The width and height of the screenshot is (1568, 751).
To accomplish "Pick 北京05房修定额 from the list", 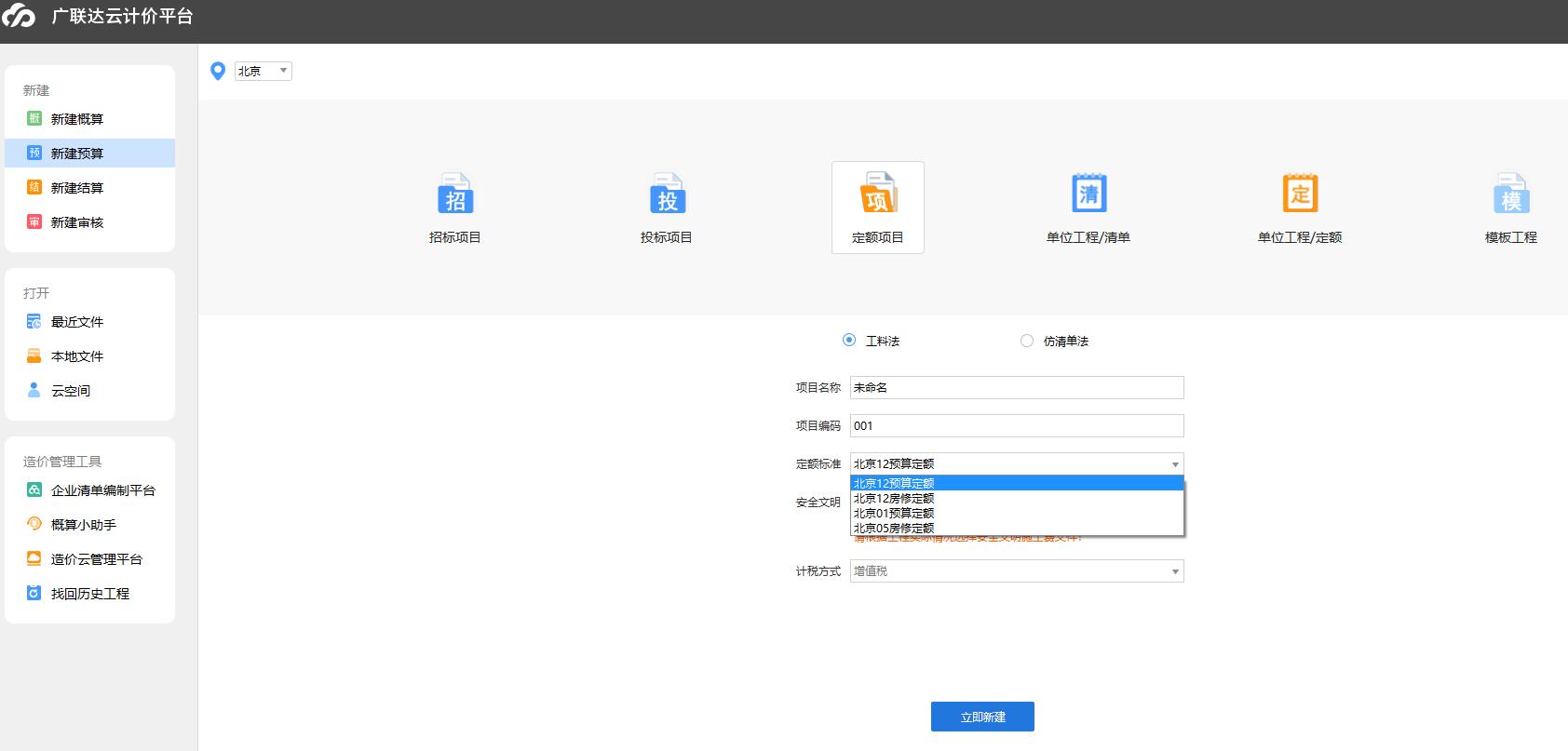I will pyautogui.click(x=1017, y=528).
